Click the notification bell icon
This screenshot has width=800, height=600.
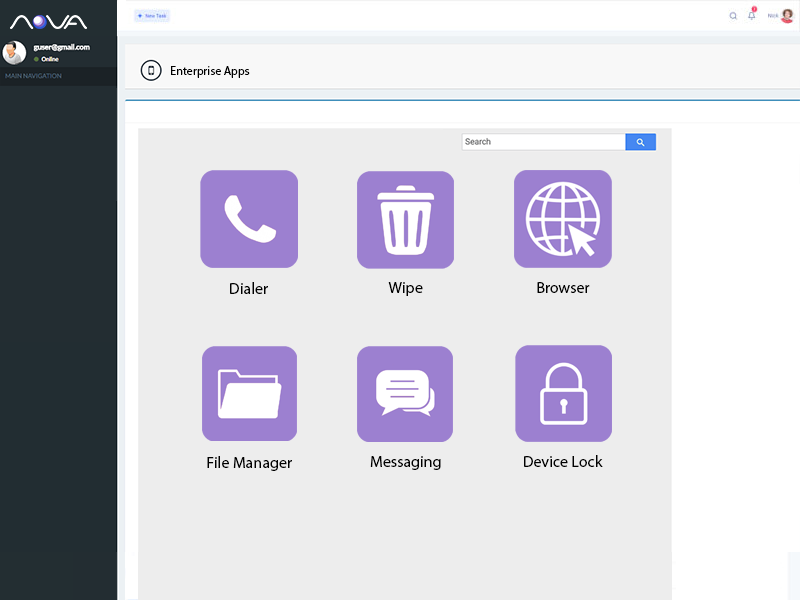coord(752,16)
